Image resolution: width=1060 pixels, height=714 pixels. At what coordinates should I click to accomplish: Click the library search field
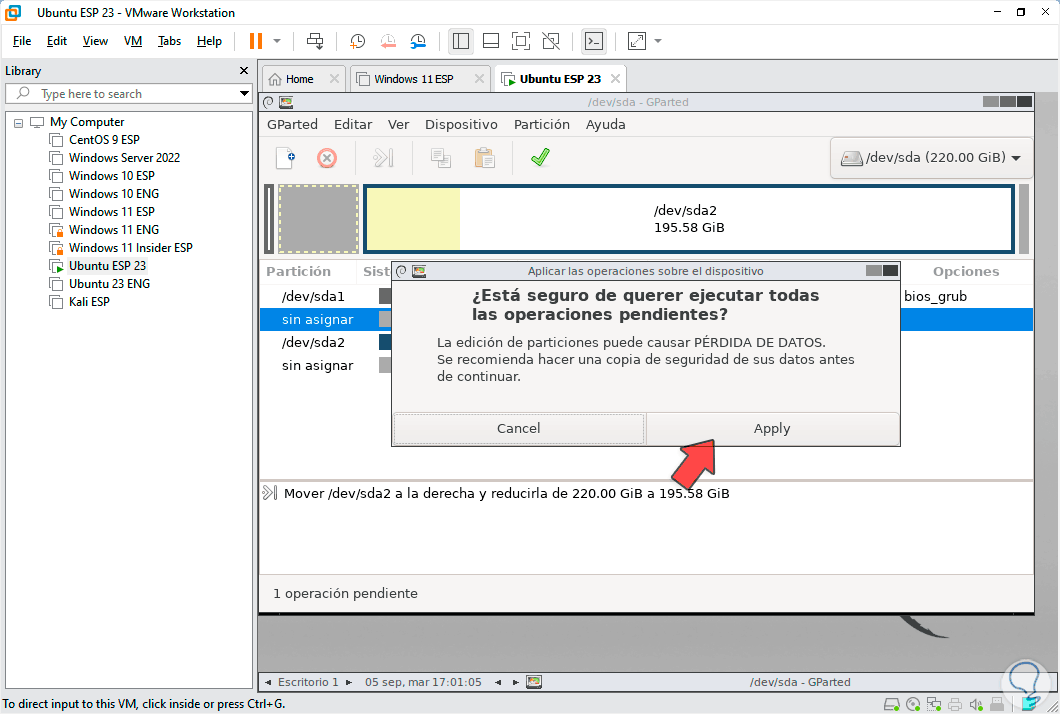[x=128, y=93]
